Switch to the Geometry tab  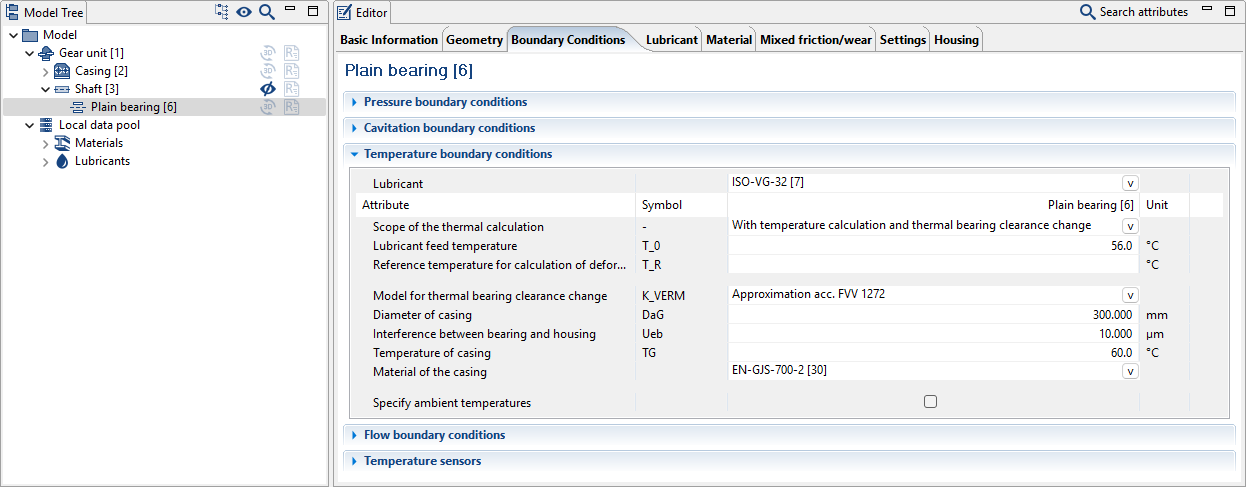point(474,40)
